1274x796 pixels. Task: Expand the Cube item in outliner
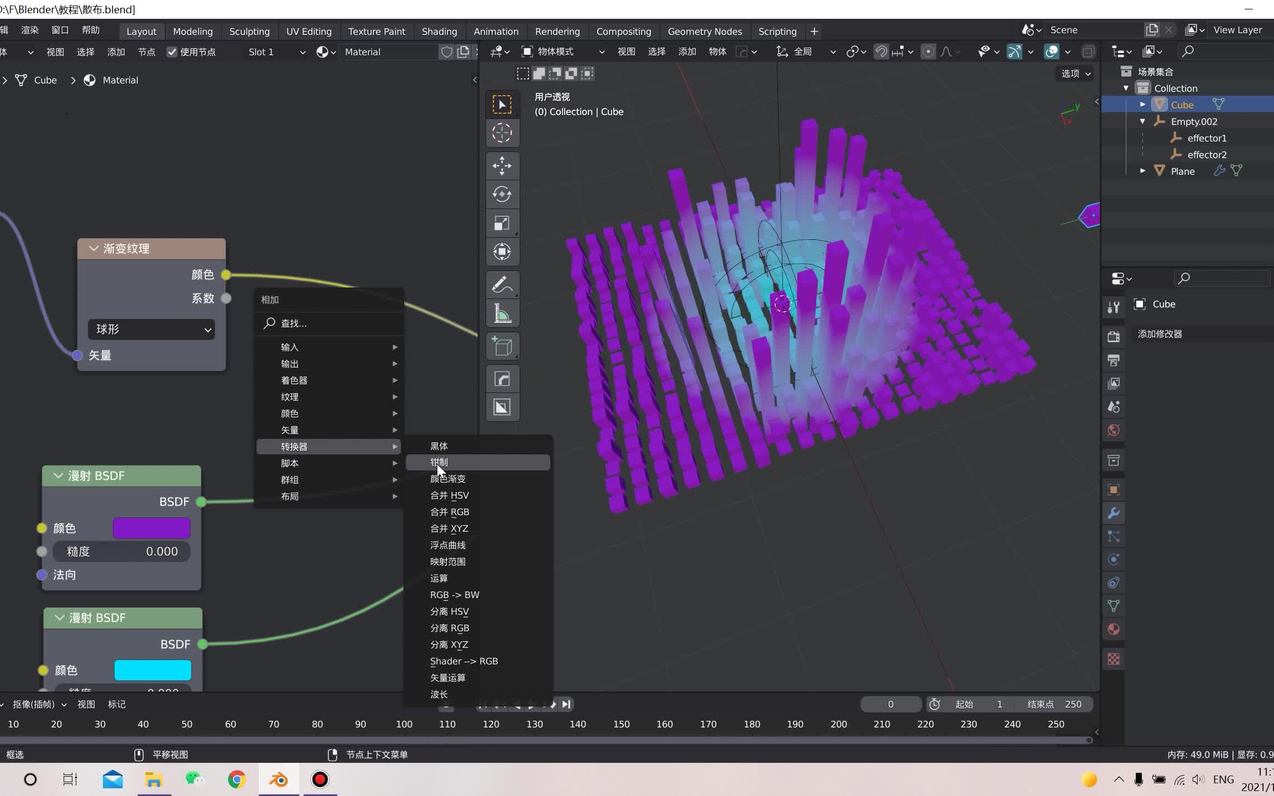tap(1143, 104)
